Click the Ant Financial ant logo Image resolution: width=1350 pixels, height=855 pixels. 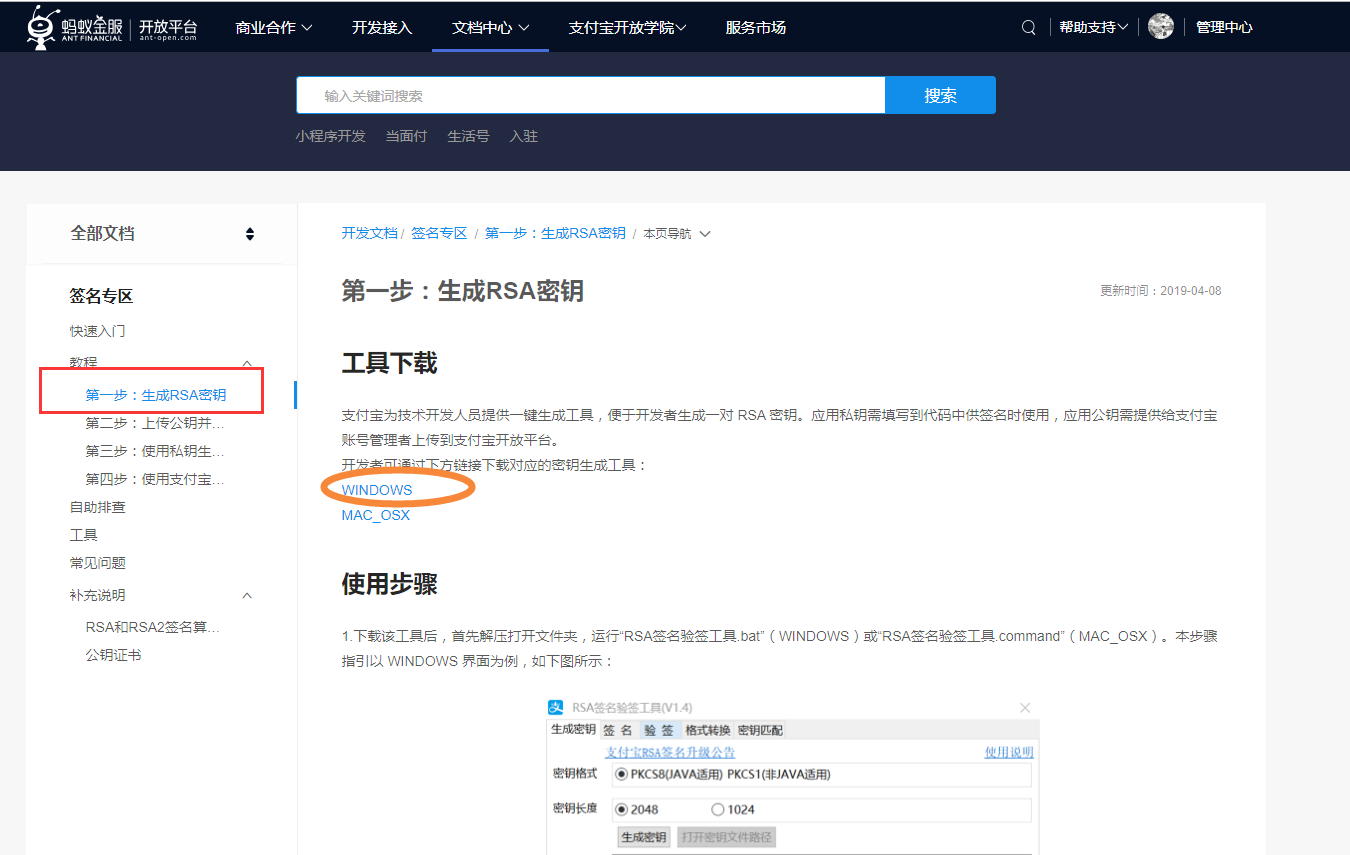(42, 27)
